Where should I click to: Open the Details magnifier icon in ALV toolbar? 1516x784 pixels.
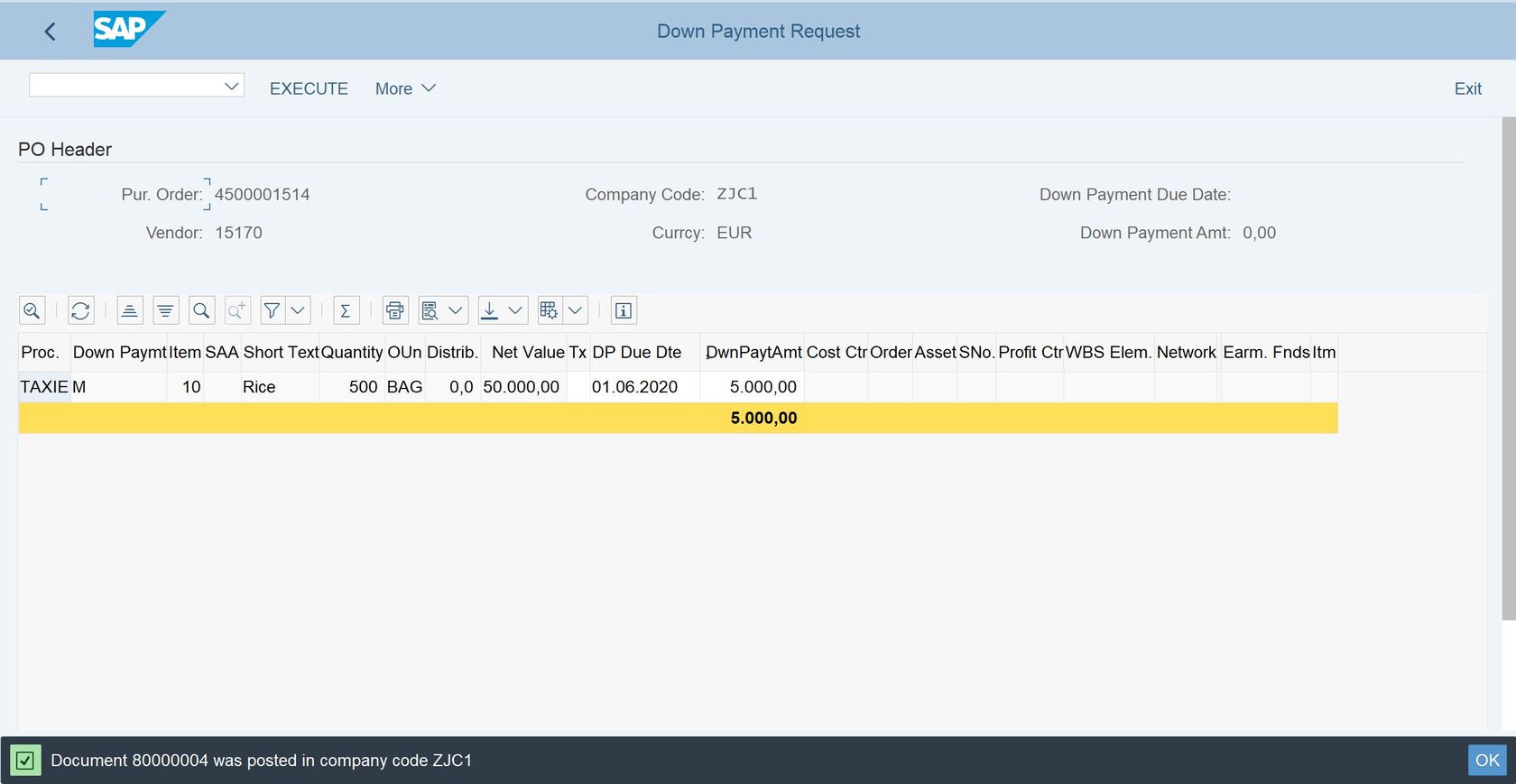point(32,310)
